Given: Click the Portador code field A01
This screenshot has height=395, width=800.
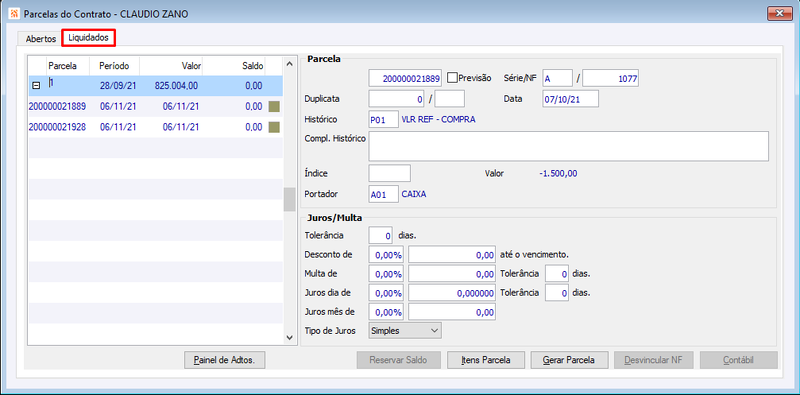Looking at the screenshot, I should pyautogui.click(x=384, y=194).
